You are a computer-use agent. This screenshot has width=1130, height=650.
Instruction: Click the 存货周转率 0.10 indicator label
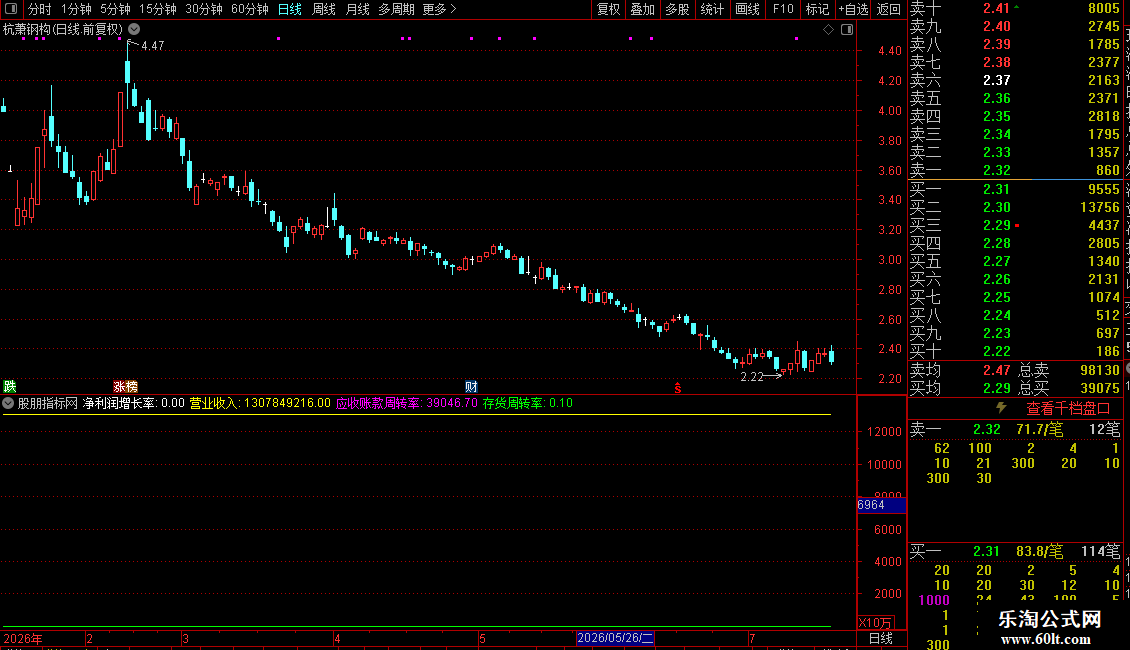528,404
